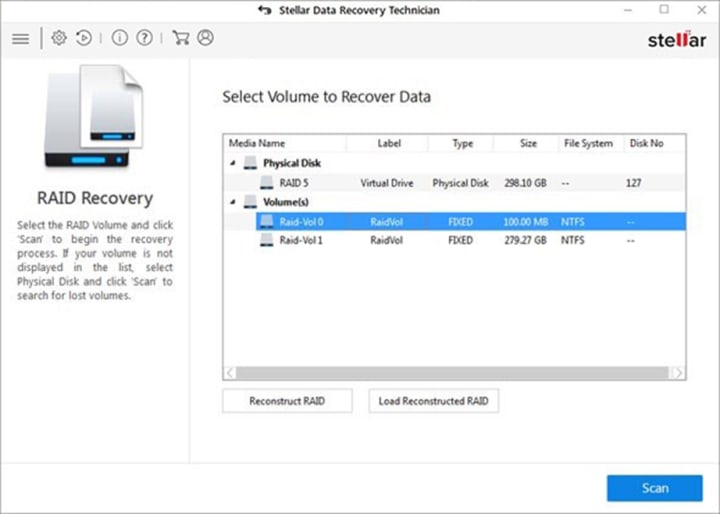
Task: Click the shopping cart buy icon
Action: pyautogui.click(x=180, y=38)
